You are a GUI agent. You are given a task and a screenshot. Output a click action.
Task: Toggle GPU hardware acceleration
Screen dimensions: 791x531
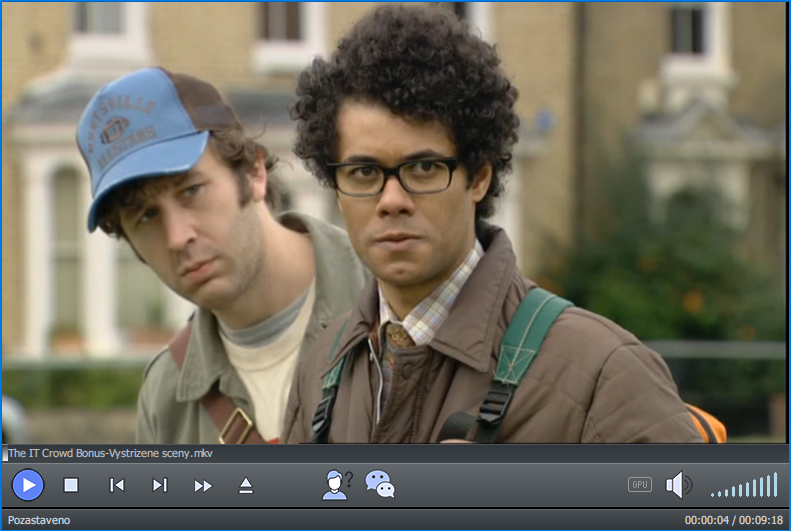pos(640,485)
